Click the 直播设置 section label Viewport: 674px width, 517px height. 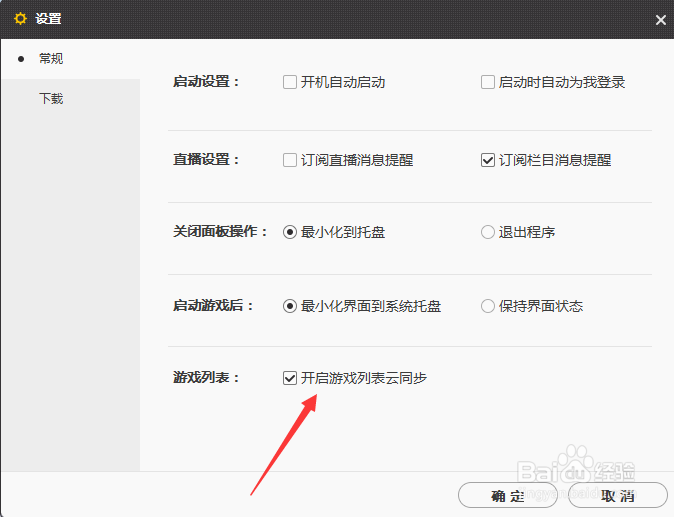click(x=206, y=159)
